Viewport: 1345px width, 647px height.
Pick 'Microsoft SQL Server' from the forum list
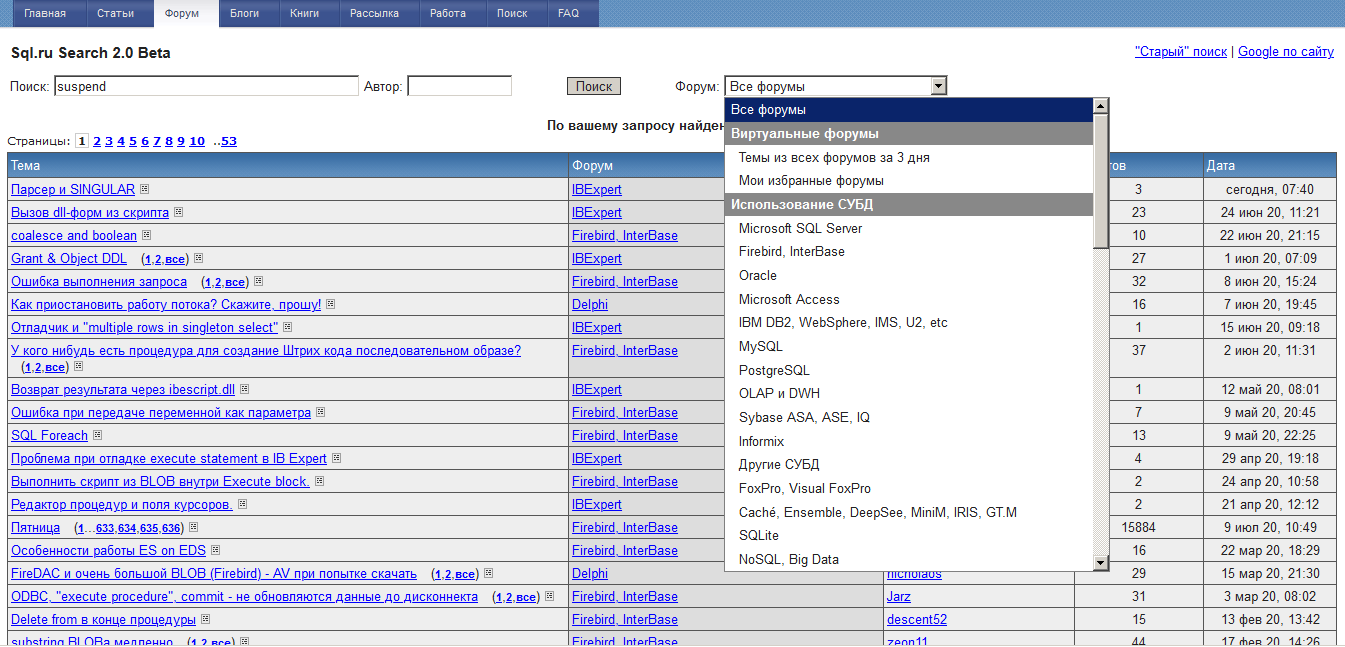800,228
